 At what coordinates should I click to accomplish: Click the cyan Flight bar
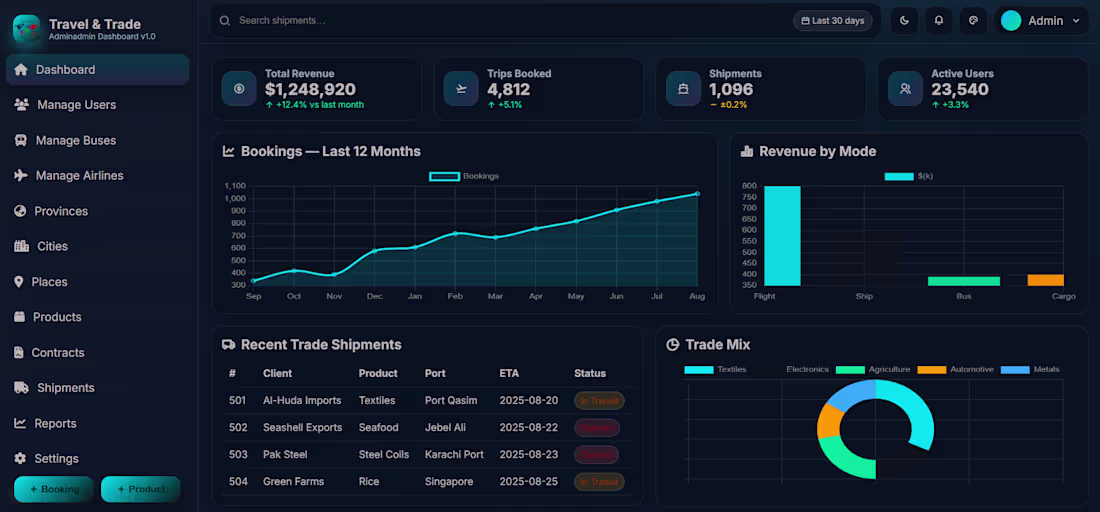tap(782, 236)
